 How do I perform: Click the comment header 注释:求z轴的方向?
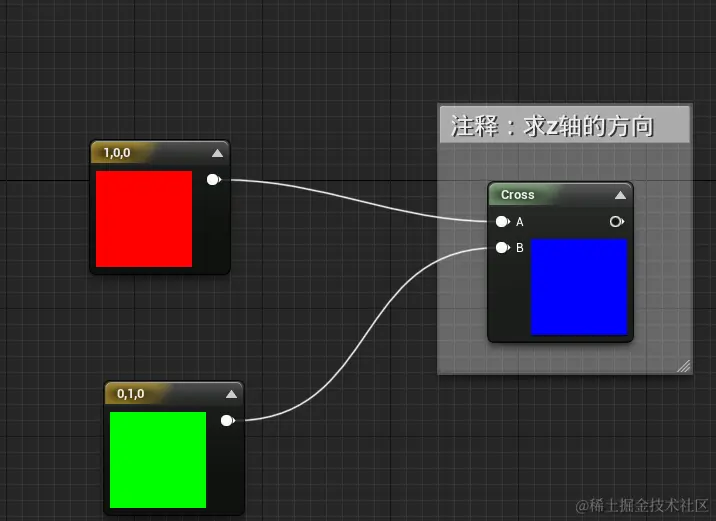tap(564, 125)
